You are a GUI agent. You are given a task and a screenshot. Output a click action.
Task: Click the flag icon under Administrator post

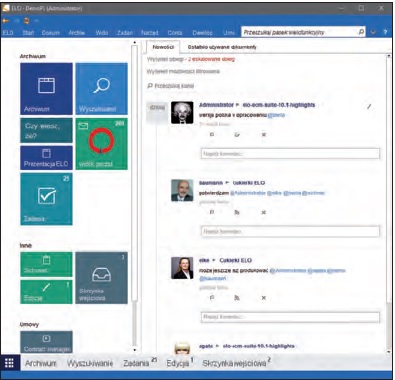point(212,135)
